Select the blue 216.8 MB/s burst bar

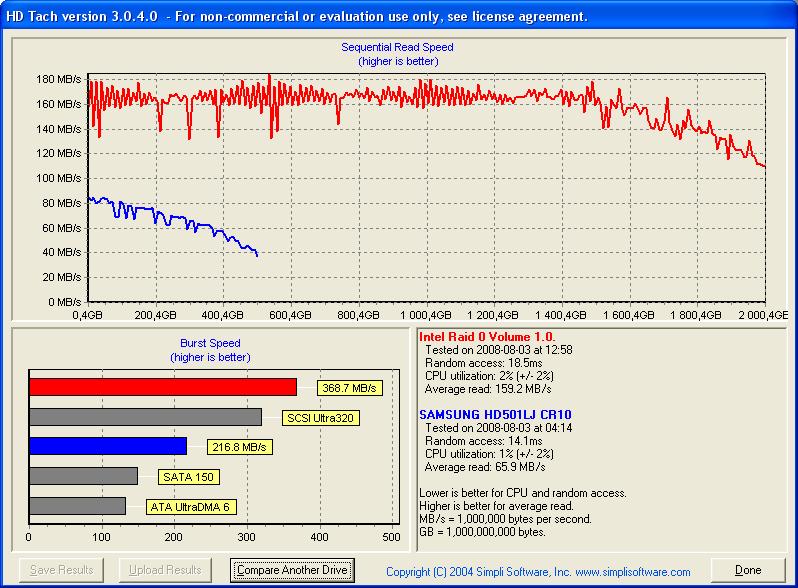[x=108, y=446]
